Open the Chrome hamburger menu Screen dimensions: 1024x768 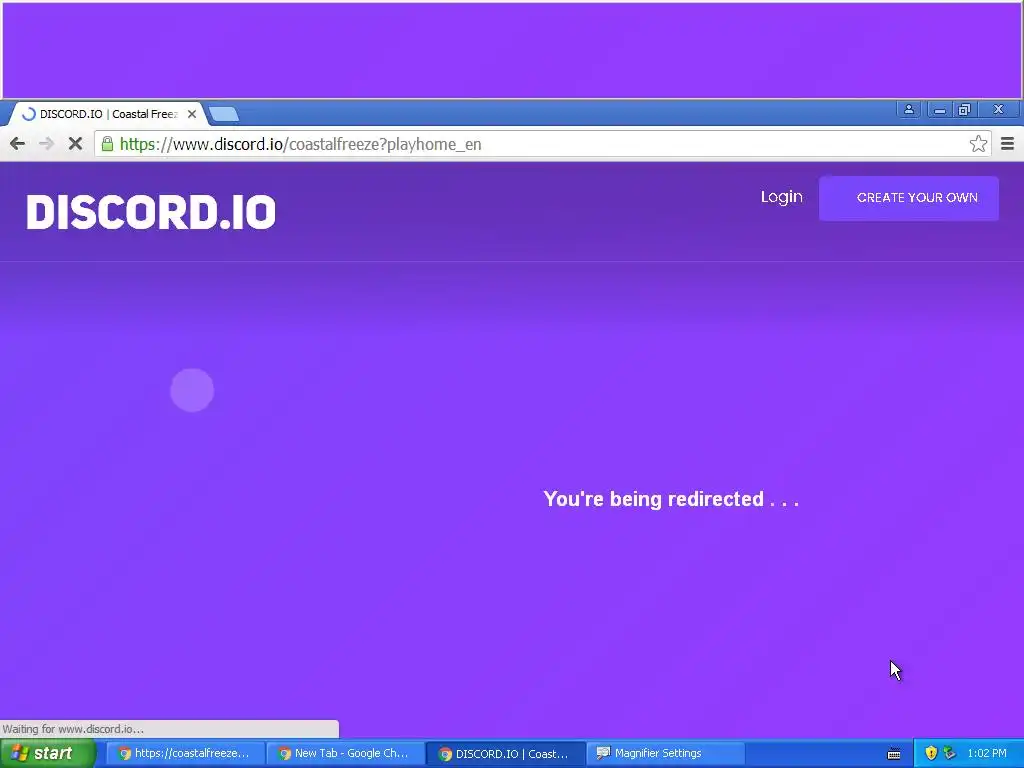click(1008, 144)
